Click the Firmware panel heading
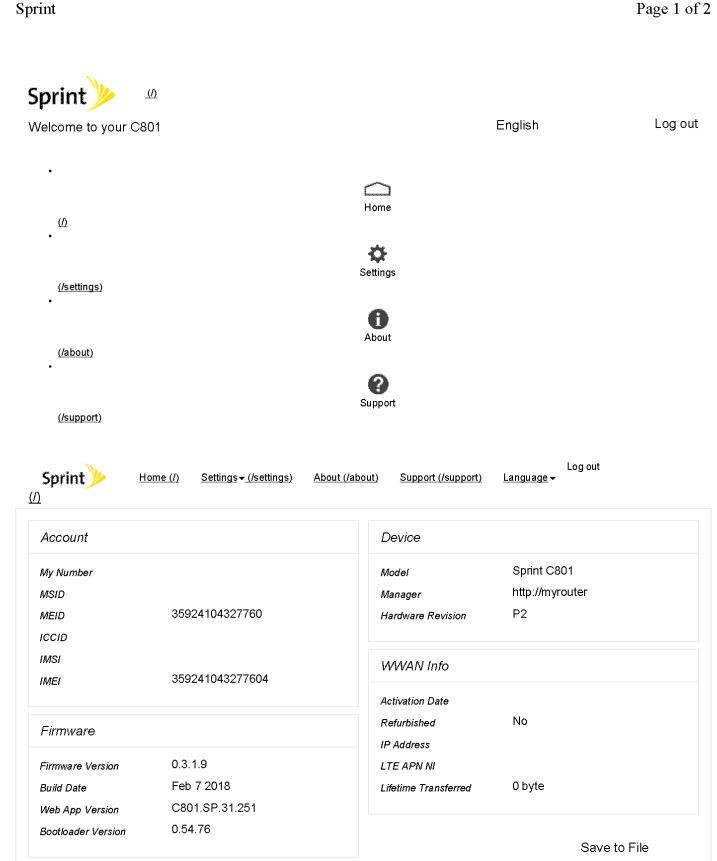Screen dimensions: 717x861 [x=68, y=731]
